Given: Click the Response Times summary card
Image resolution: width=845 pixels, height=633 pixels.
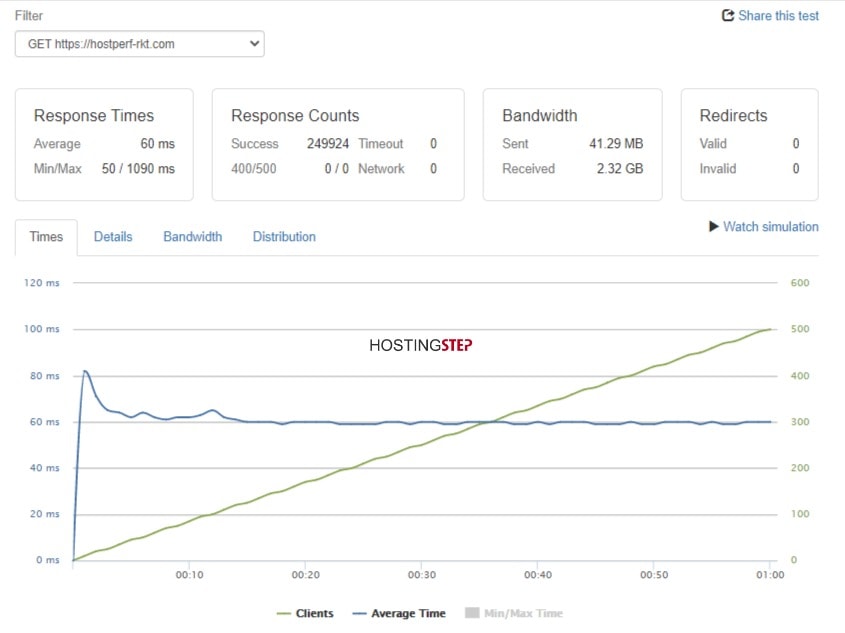Looking at the screenshot, I should coord(104,145).
